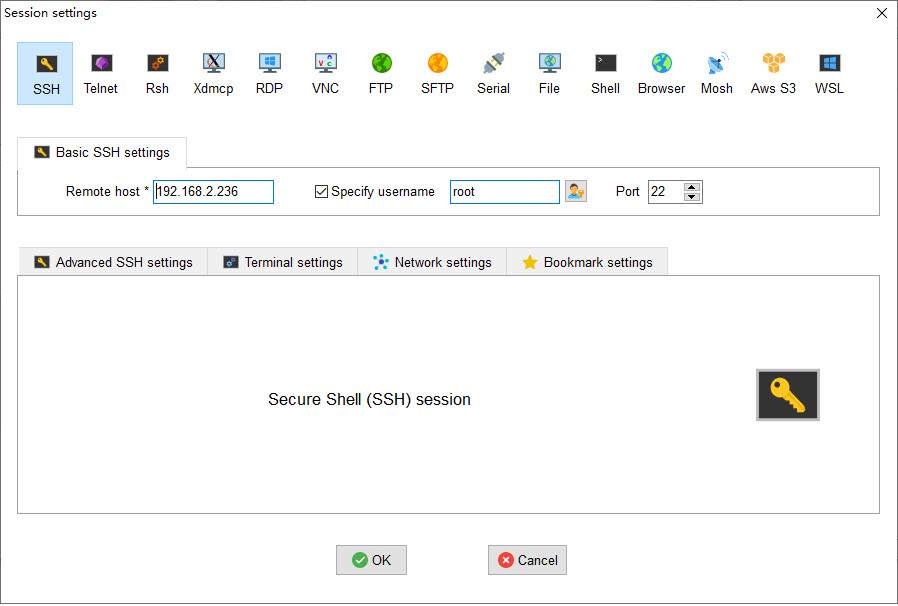Decrease the port number with down arrow
Screen dimensions: 898x606
tap(692, 197)
